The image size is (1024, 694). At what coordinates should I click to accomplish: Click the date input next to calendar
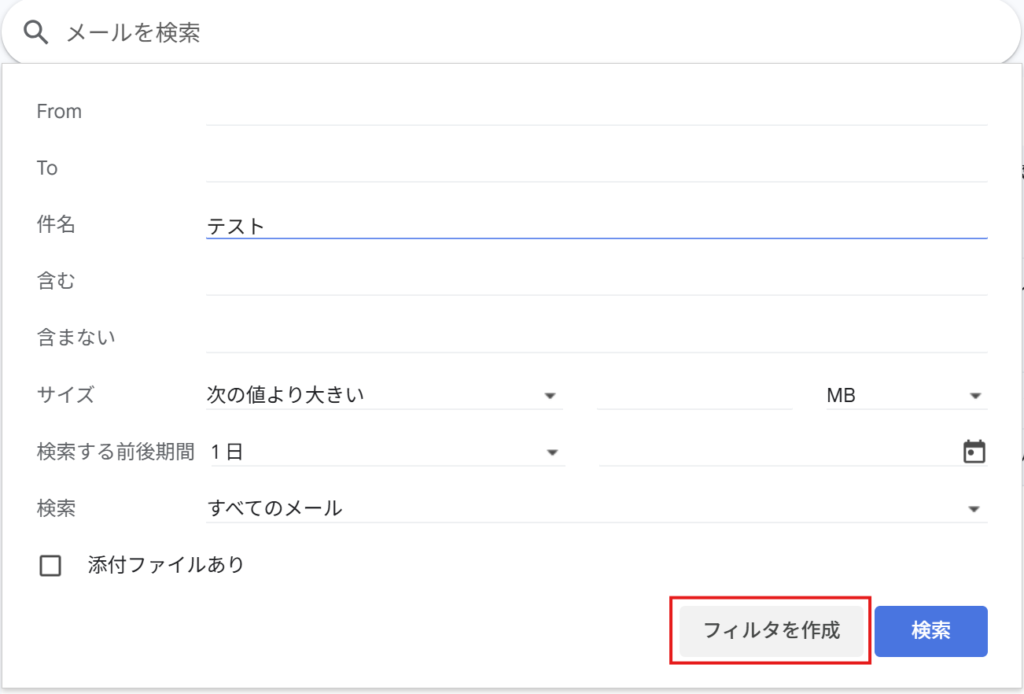tap(778, 452)
